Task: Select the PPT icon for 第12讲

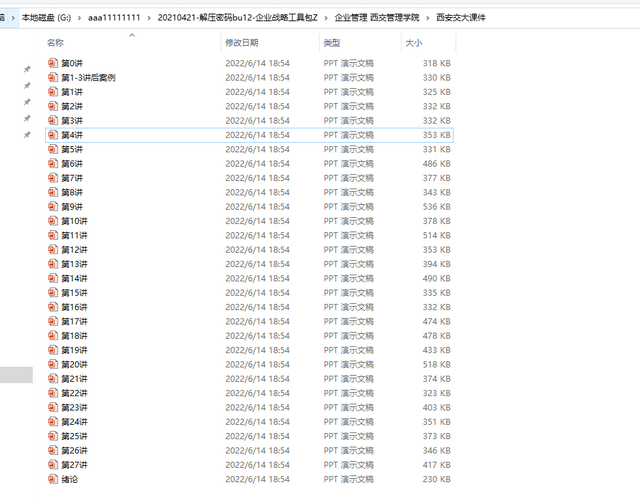Action: pyautogui.click(x=53, y=249)
